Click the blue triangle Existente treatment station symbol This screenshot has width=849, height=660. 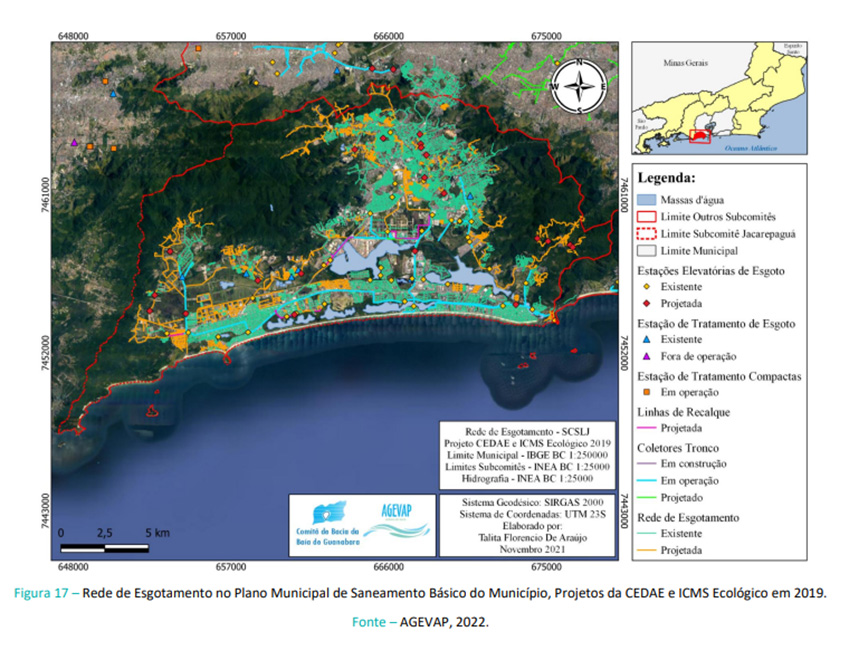[x=647, y=340]
